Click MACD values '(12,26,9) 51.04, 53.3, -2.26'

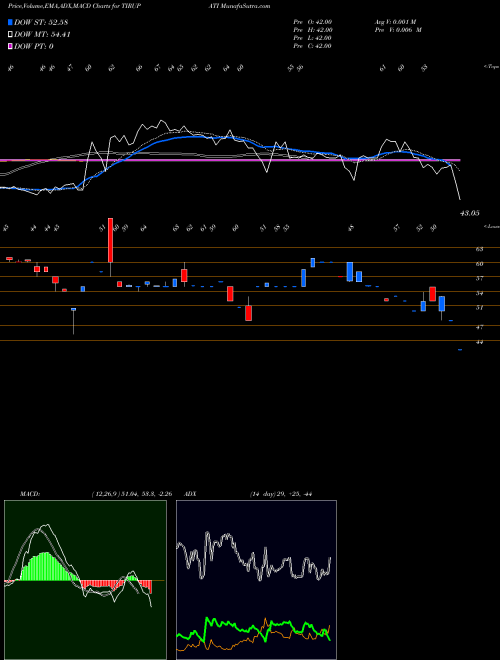coord(131,494)
